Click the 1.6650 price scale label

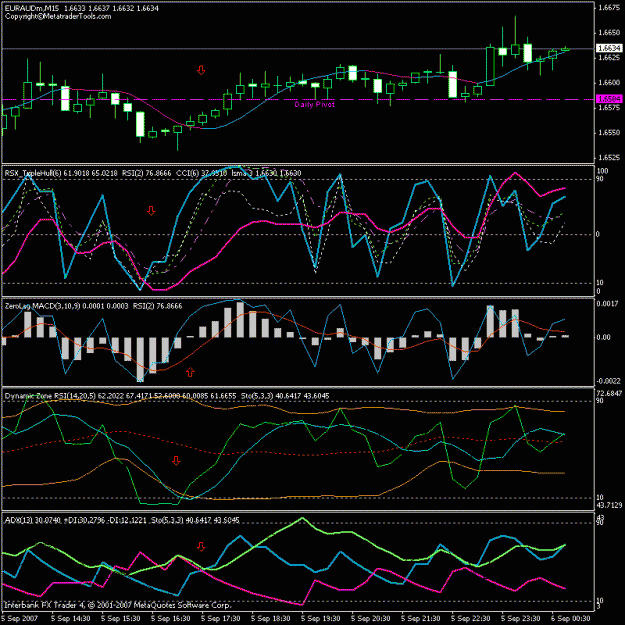(609, 33)
